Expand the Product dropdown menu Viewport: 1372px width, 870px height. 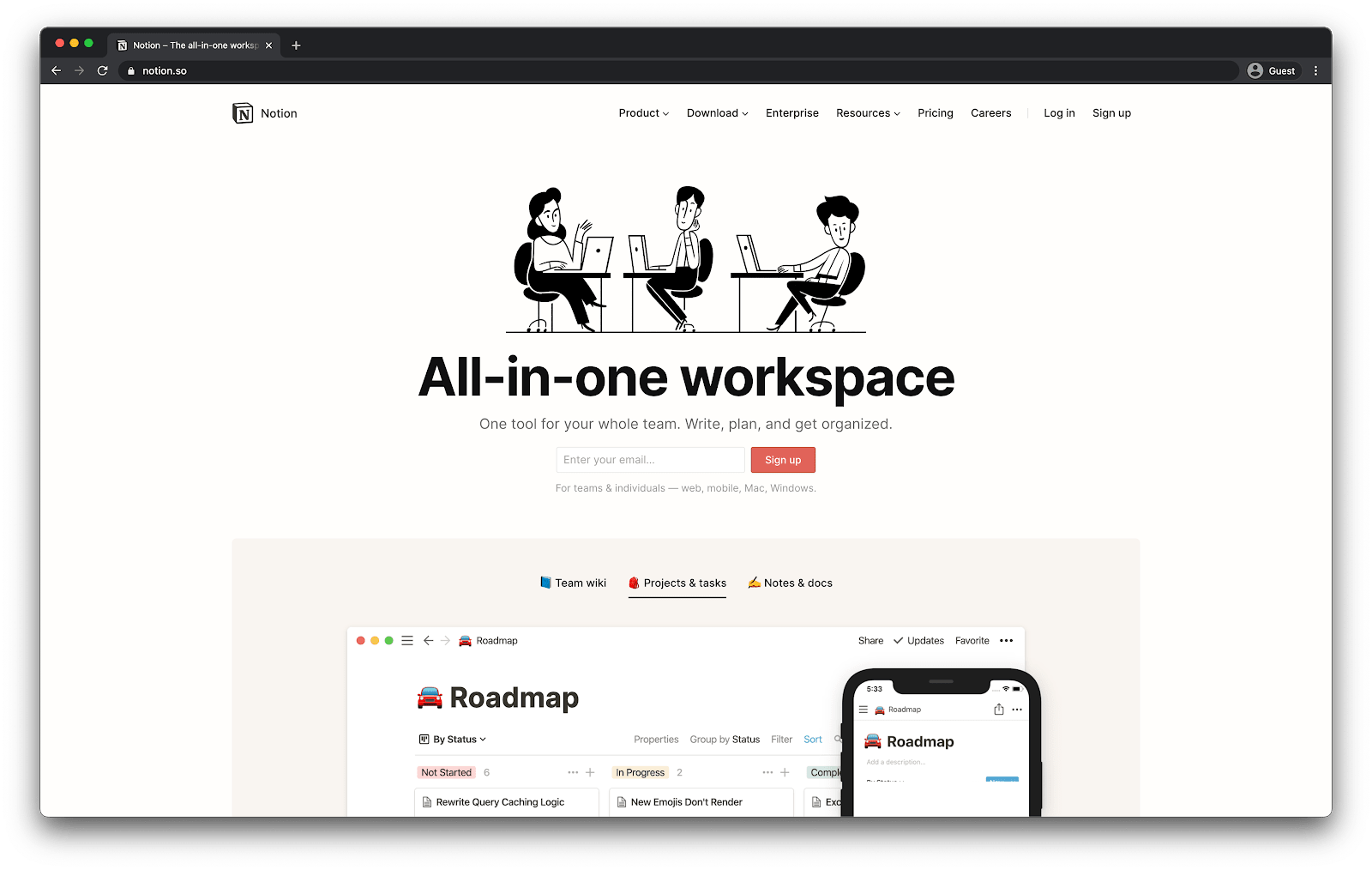click(643, 113)
